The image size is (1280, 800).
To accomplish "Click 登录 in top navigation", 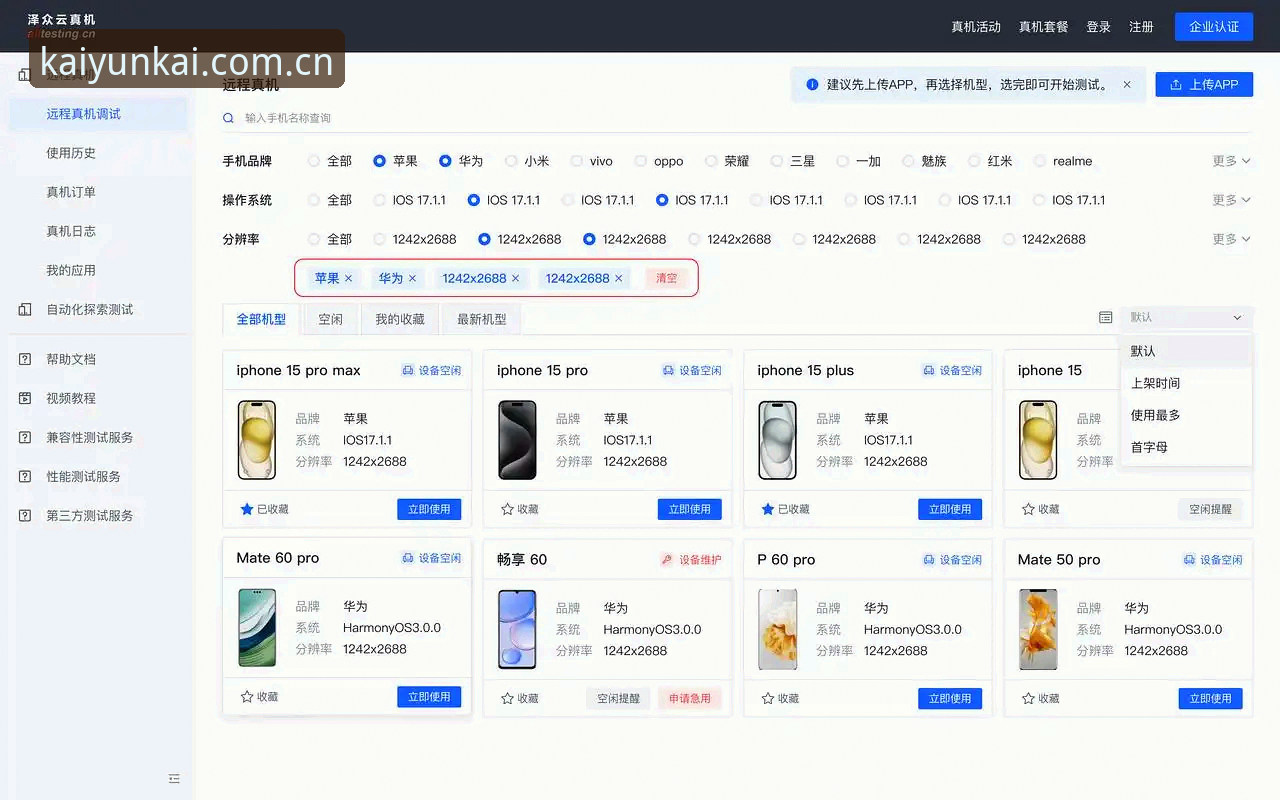I will pos(1099,27).
